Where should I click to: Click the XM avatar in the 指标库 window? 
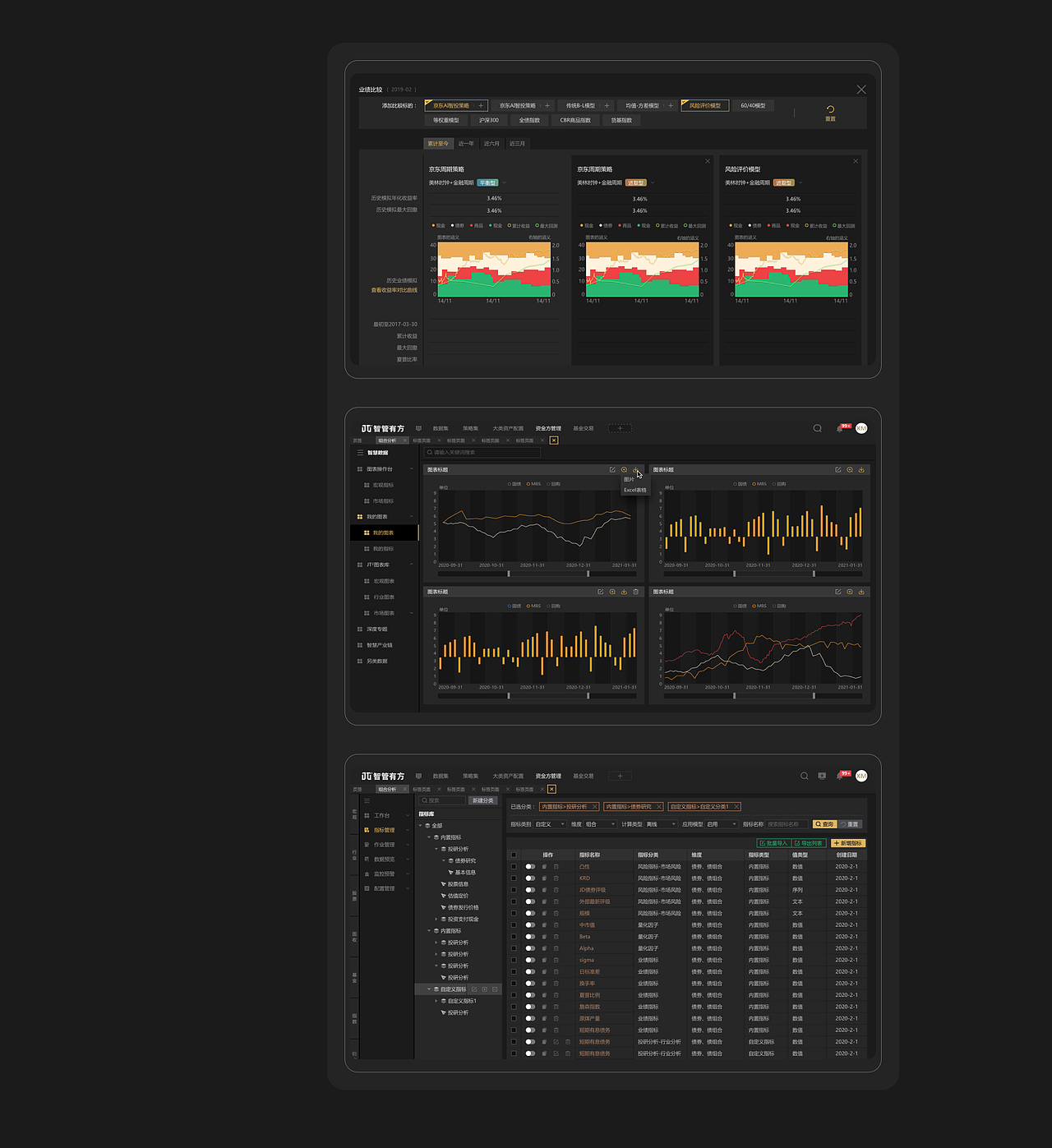[x=861, y=776]
